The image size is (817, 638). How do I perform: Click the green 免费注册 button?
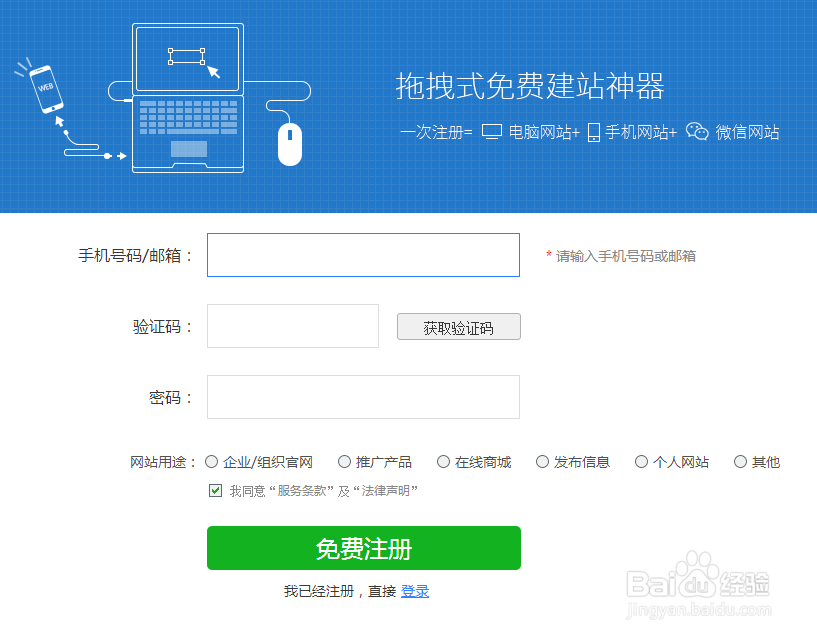364,548
